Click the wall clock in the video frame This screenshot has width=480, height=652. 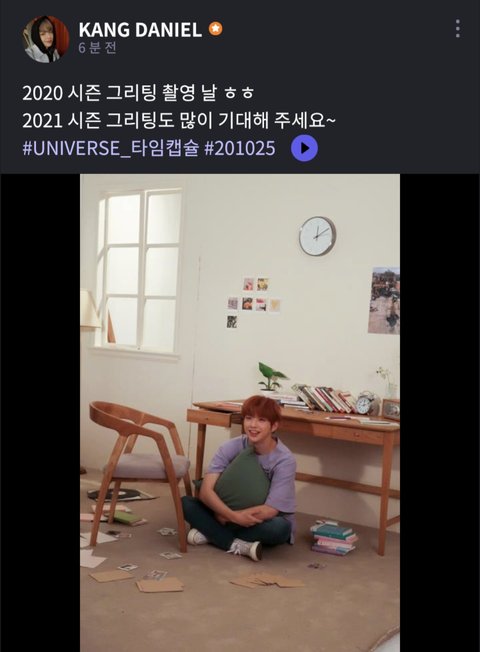tap(317, 236)
